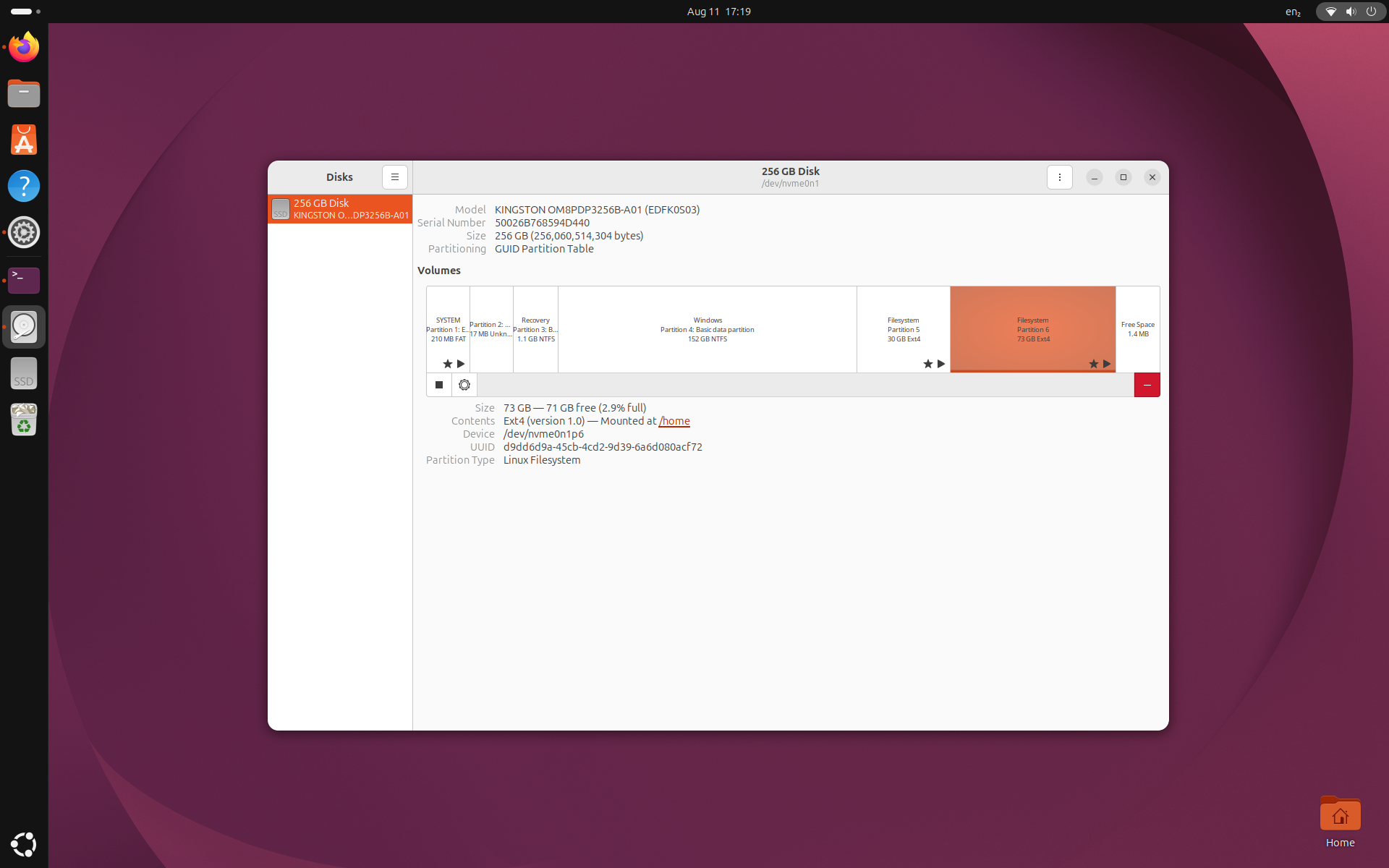Open Settings gear in the dock
The height and width of the screenshot is (868, 1389).
(x=24, y=232)
